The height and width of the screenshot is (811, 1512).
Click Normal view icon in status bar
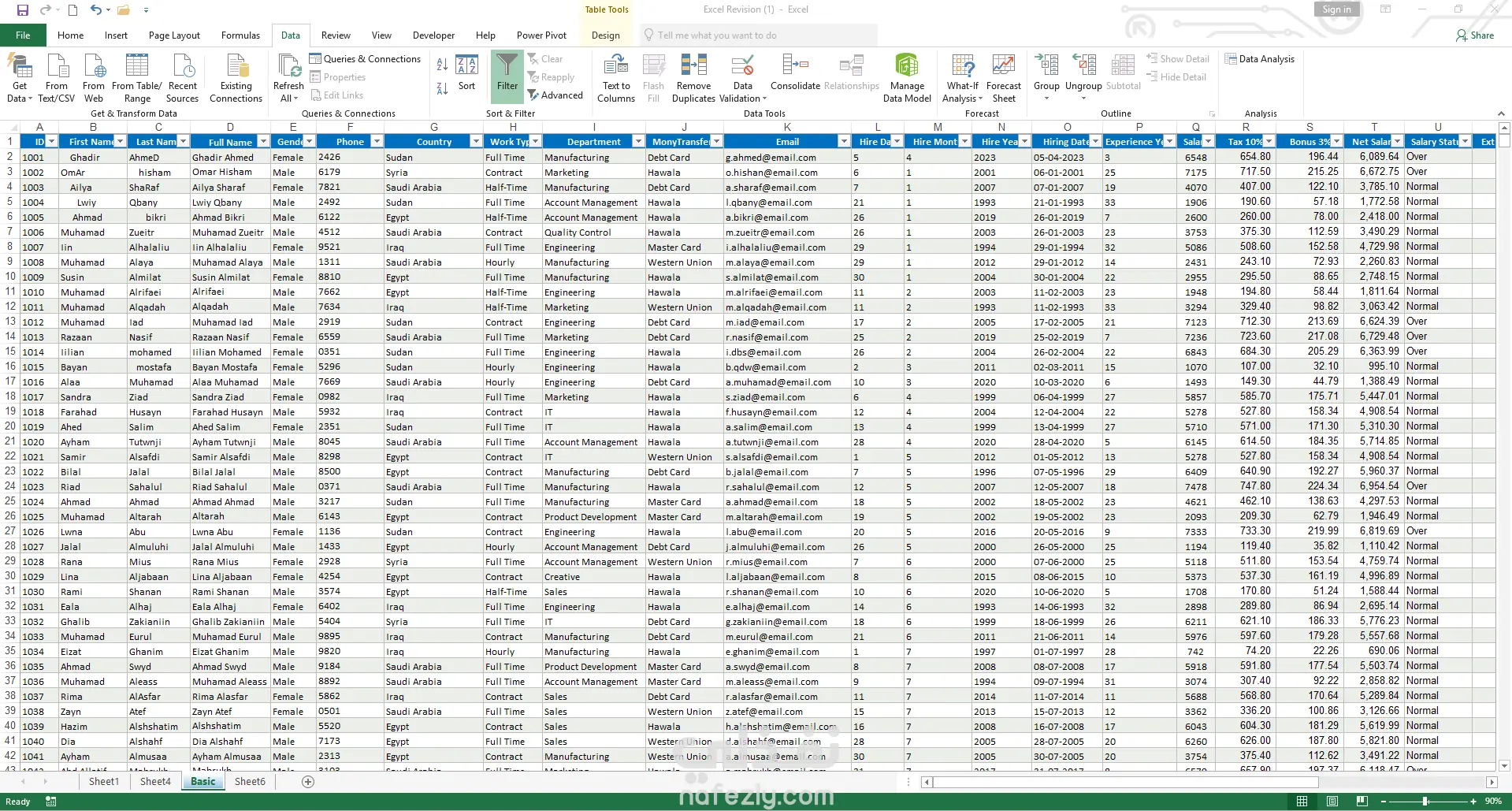pyautogui.click(x=1302, y=802)
